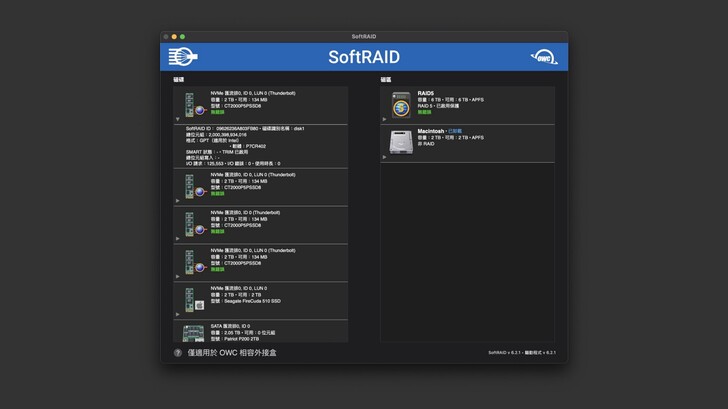Click the "2 TB … APFS" capacity line of Macintosh
Viewport: 728px width, 409px height.
[x=450, y=137]
